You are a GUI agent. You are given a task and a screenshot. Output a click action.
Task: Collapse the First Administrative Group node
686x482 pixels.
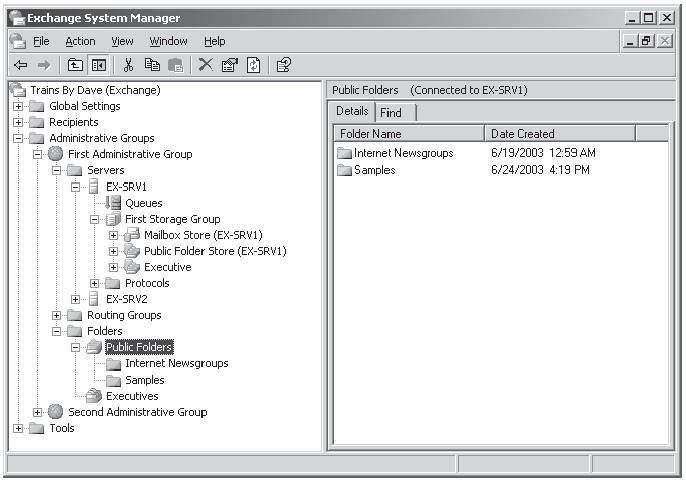pyautogui.click(x=37, y=154)
